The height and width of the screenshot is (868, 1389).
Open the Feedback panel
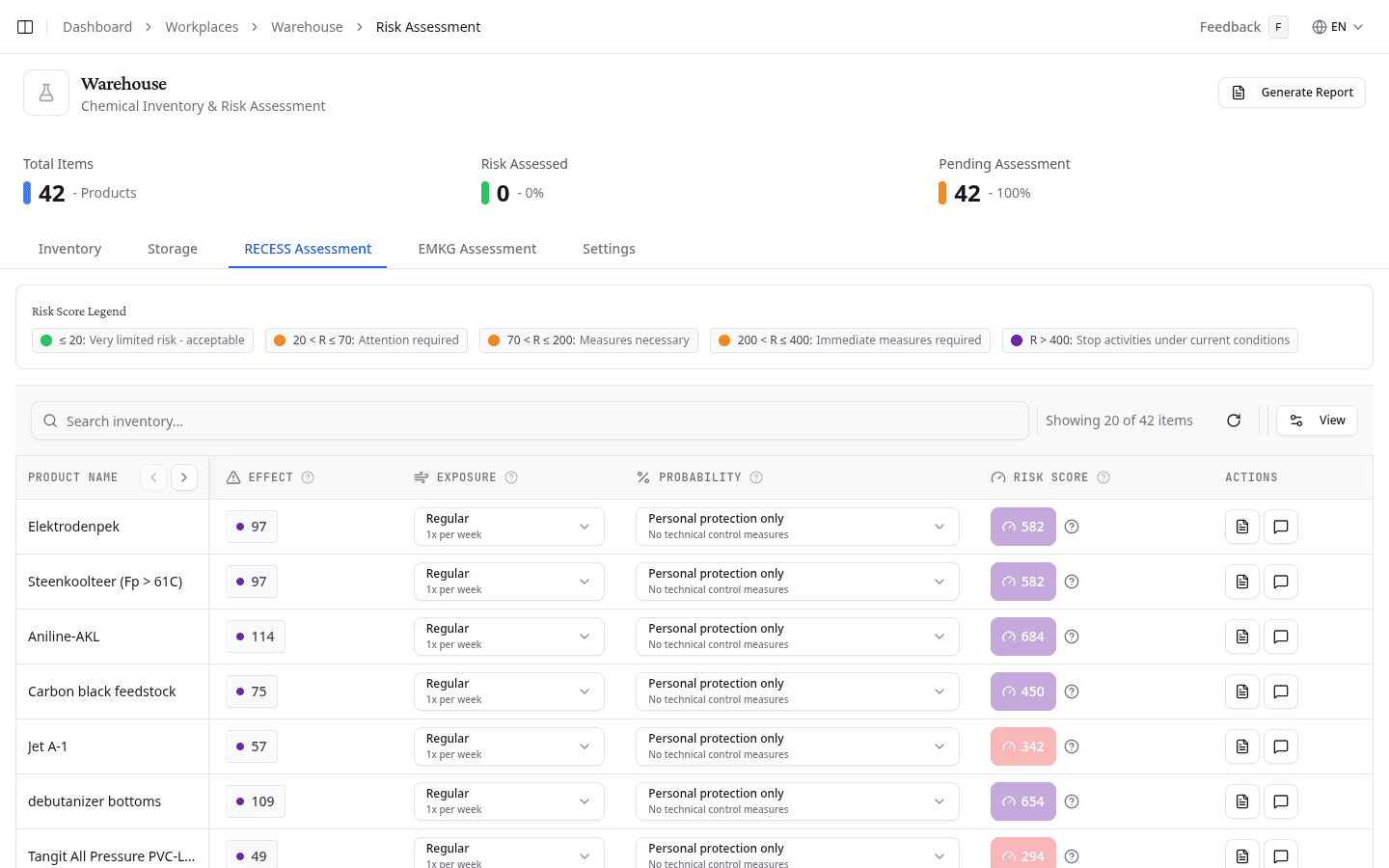coord(1230,26)
